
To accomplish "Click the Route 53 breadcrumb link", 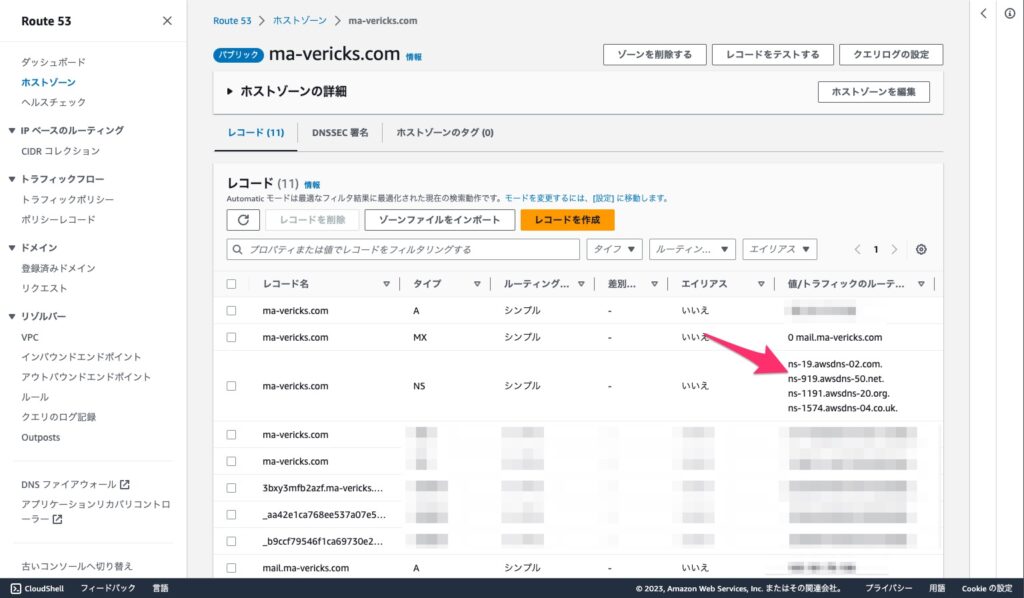I will 232,21.
